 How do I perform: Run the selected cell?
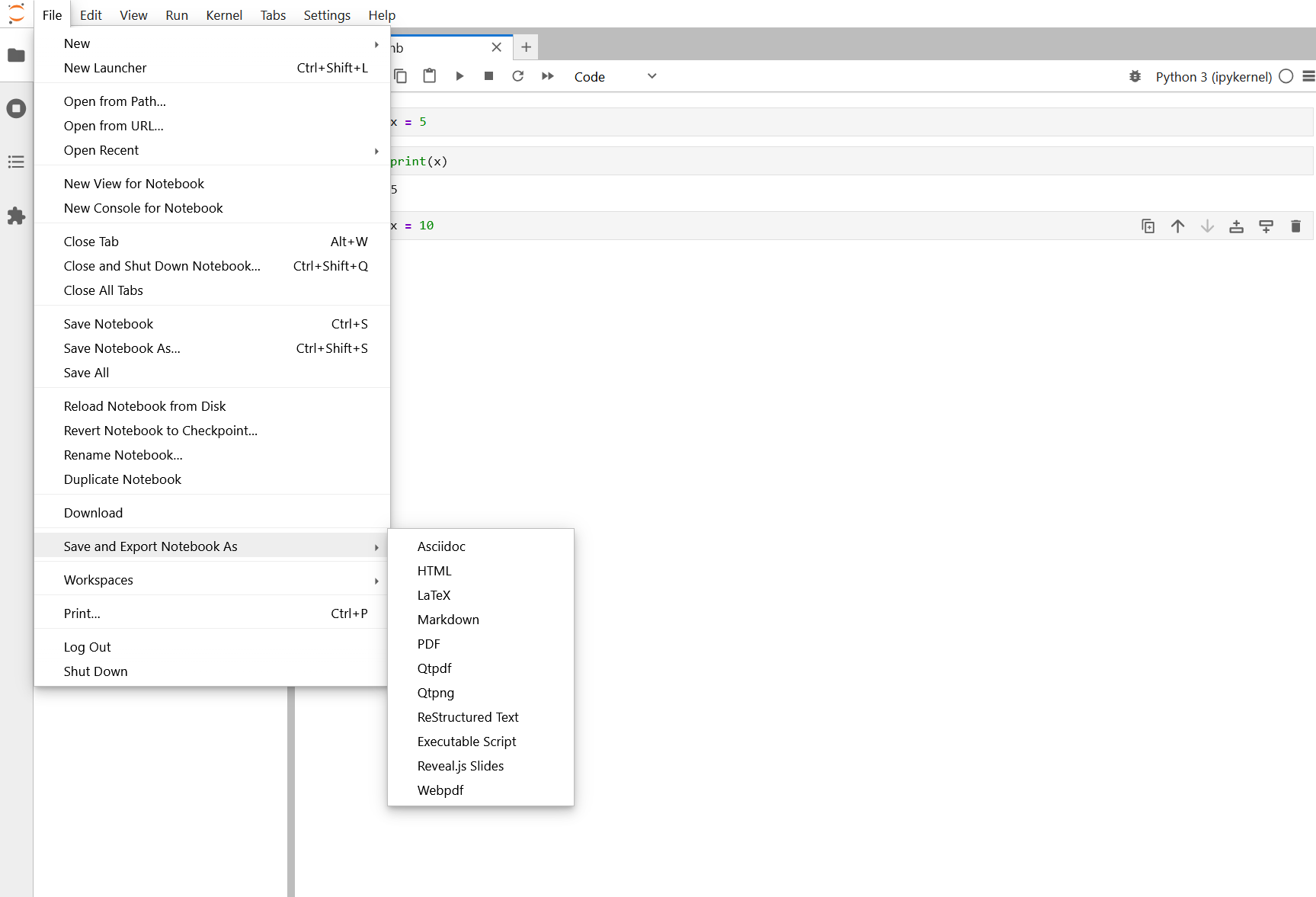point(459,76)
